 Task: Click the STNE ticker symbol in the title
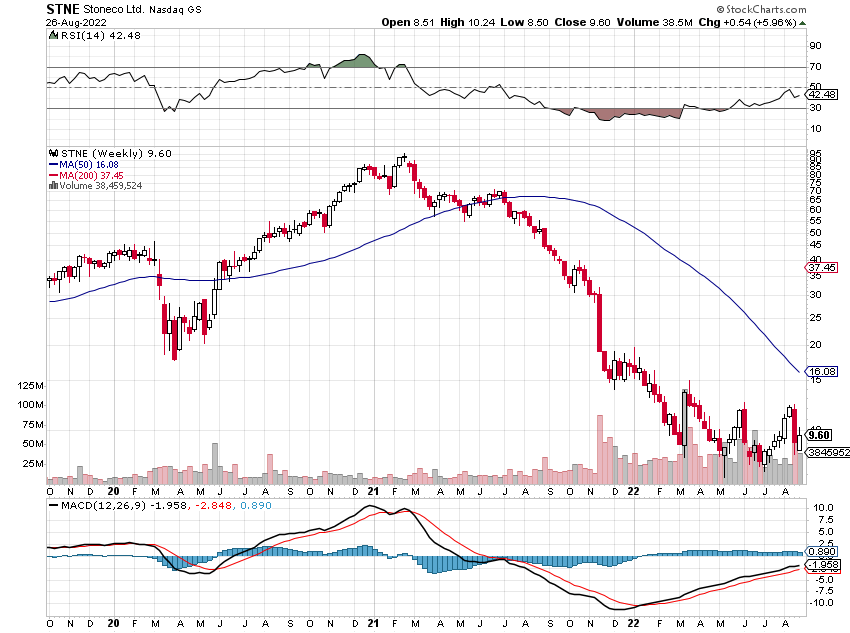pyautogui.click(x=63, y=9)
